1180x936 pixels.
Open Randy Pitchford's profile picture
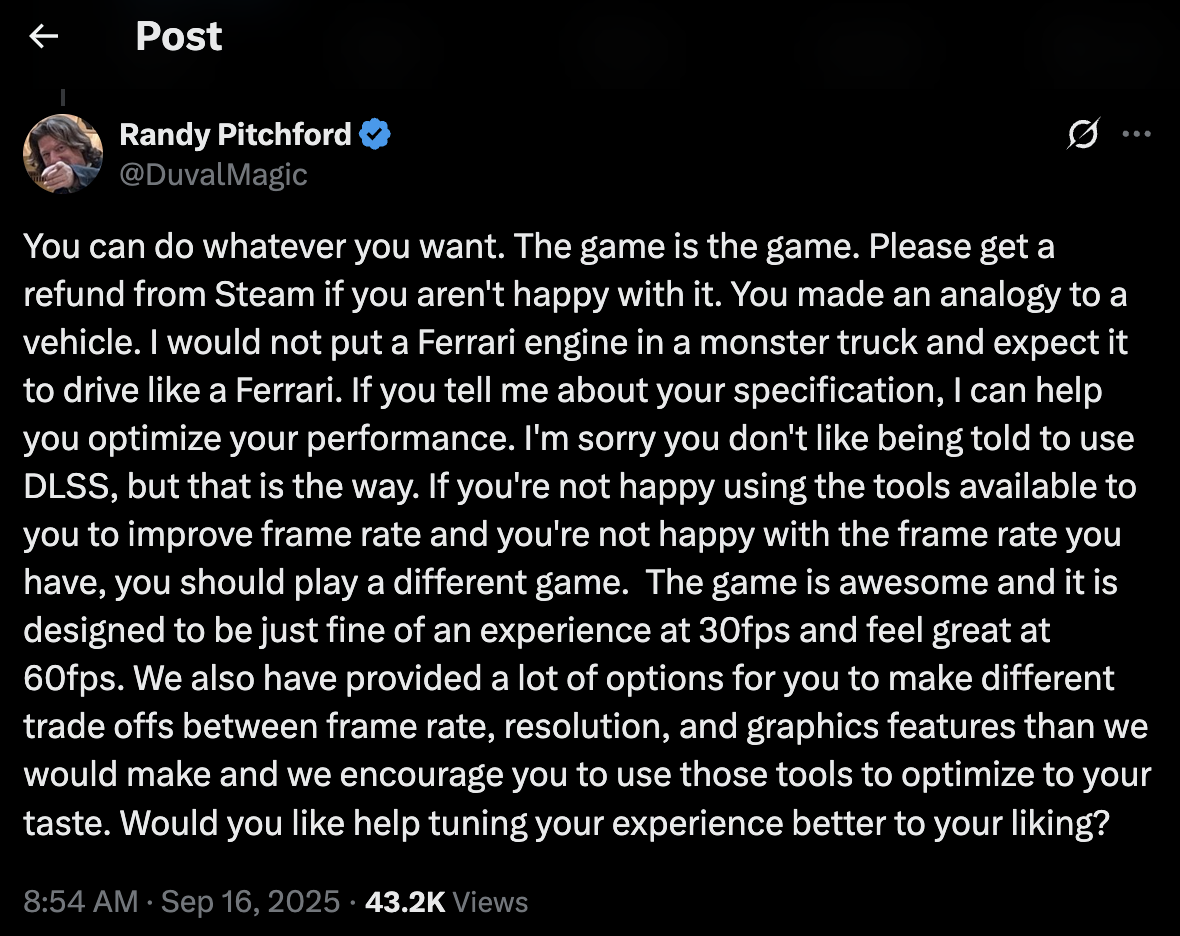click(63, 153)
